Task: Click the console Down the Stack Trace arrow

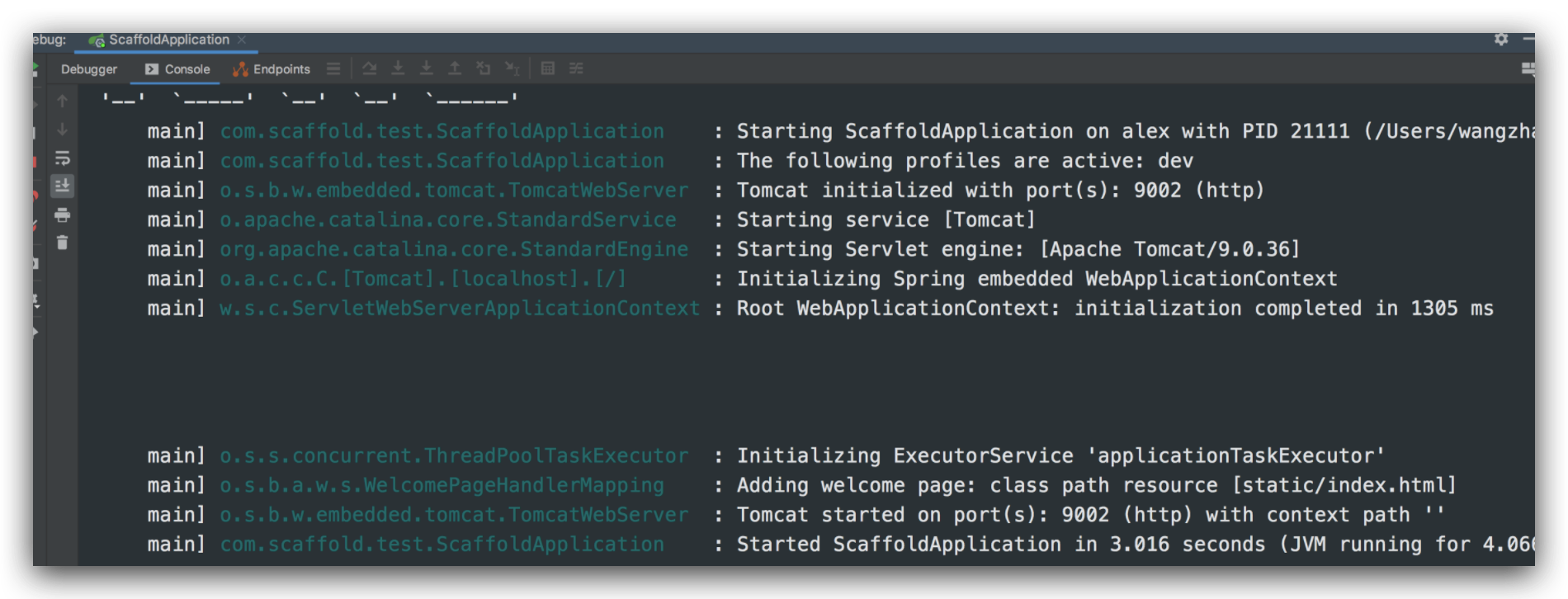Action: coord(62,130)
